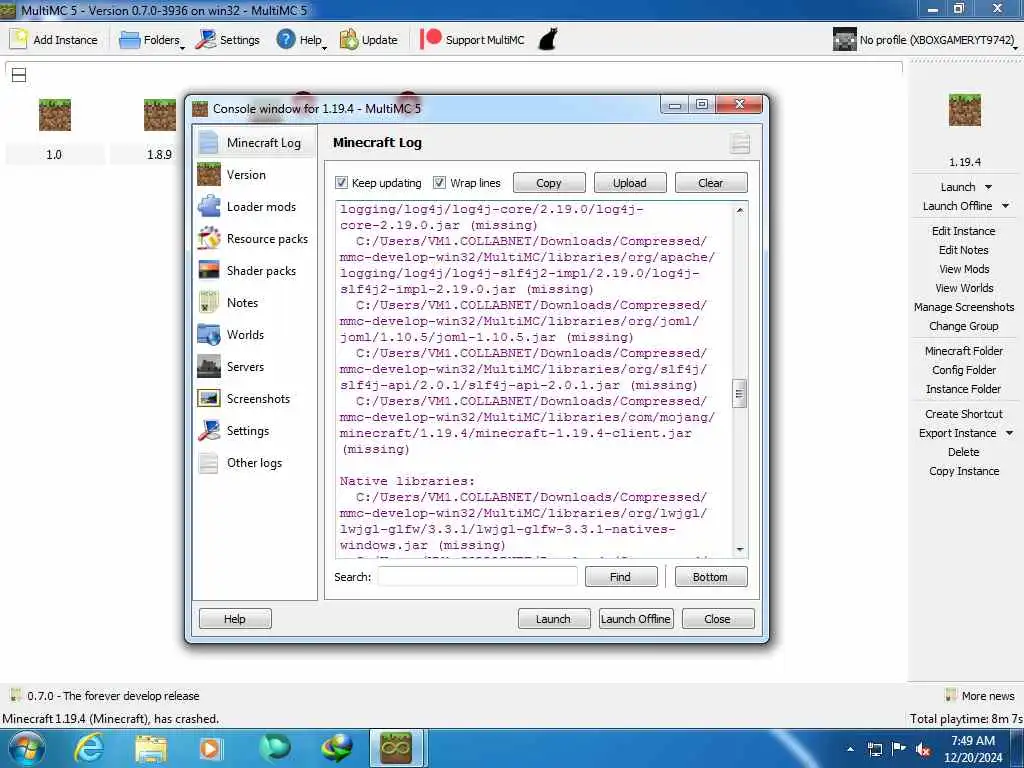1024x768 pixels.
Task: Open the Folders toolbar icon
Action: point(129,40)
